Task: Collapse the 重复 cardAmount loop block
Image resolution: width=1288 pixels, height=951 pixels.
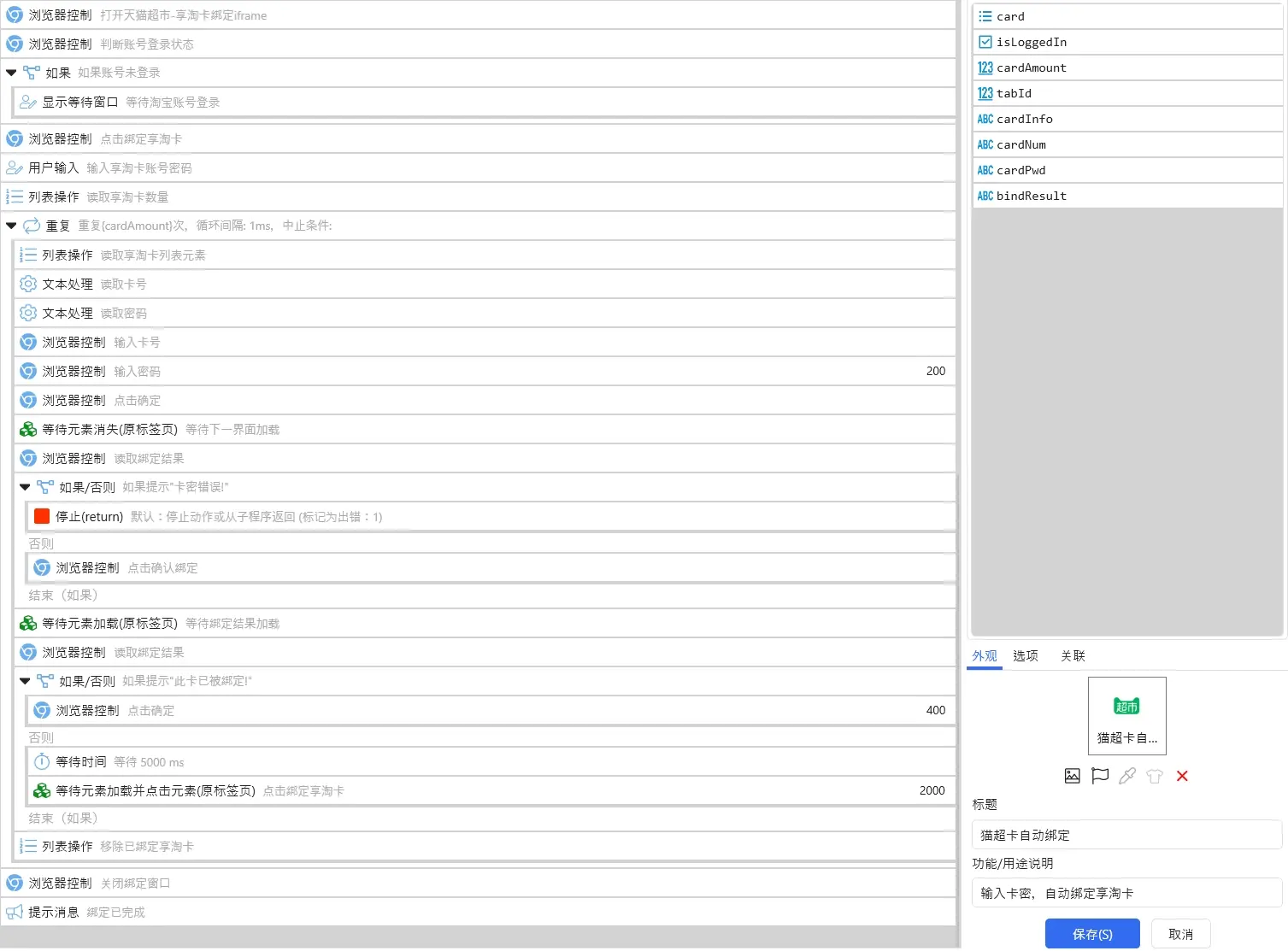Action: [x=11, y=226]
